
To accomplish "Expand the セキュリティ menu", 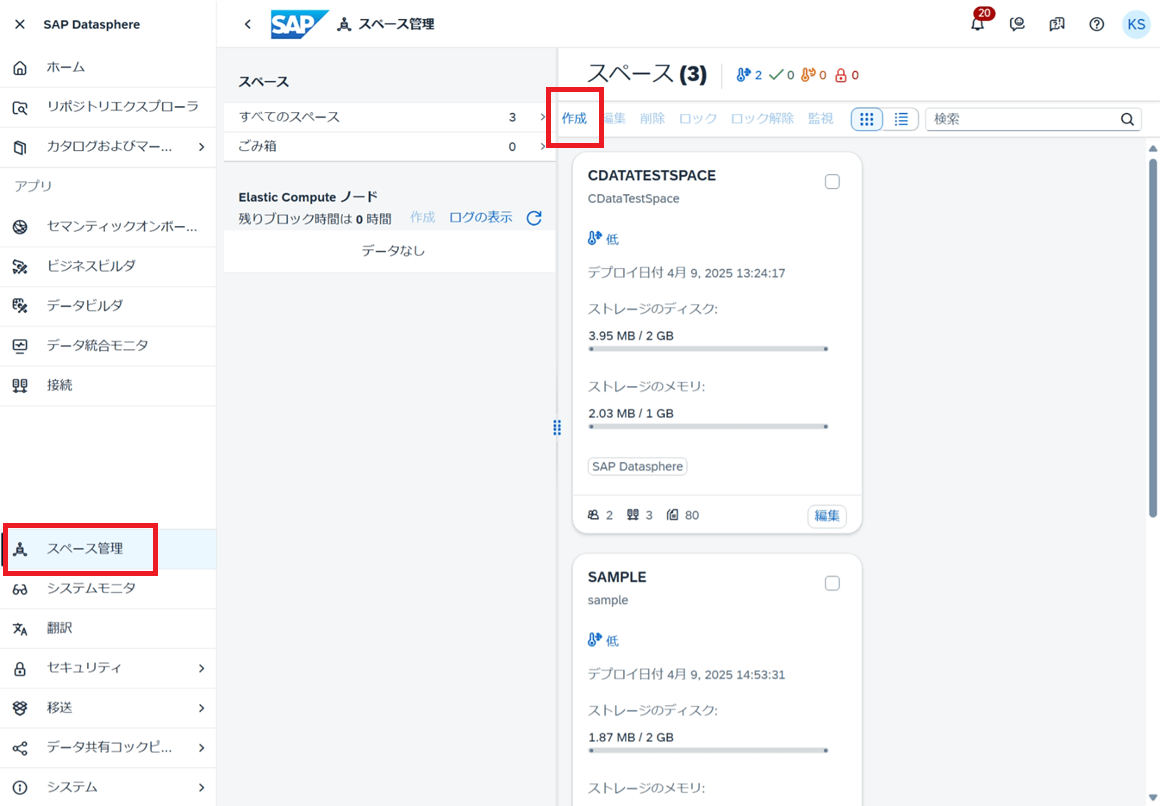I will (108, 668).
